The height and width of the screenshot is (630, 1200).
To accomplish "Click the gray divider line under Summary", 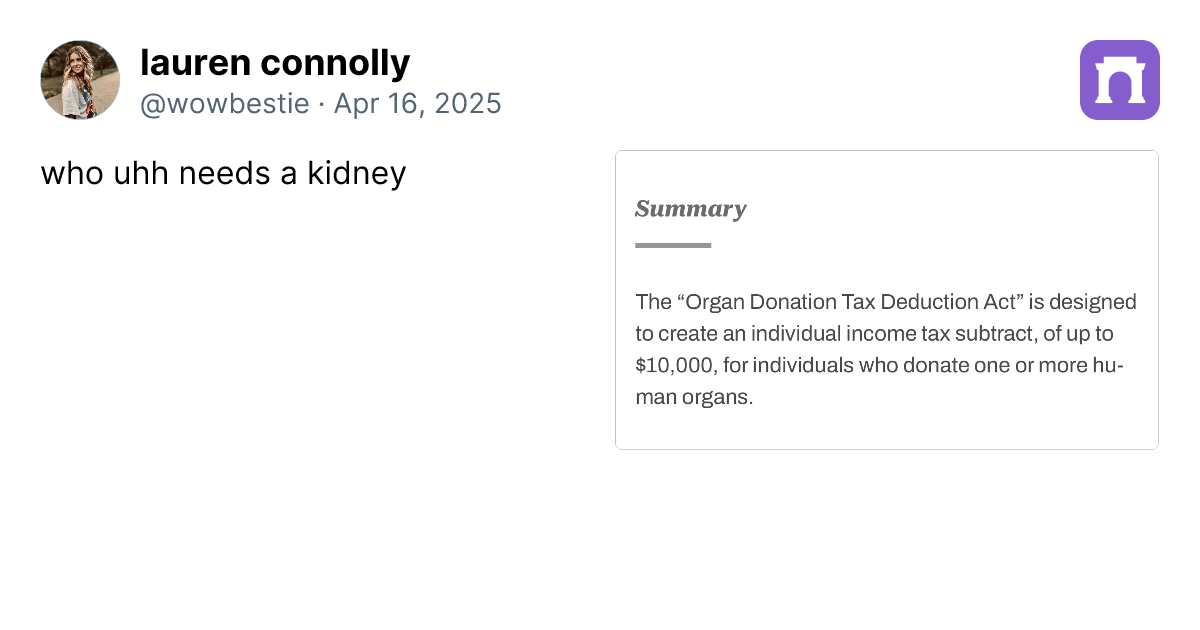I will 673,245.
